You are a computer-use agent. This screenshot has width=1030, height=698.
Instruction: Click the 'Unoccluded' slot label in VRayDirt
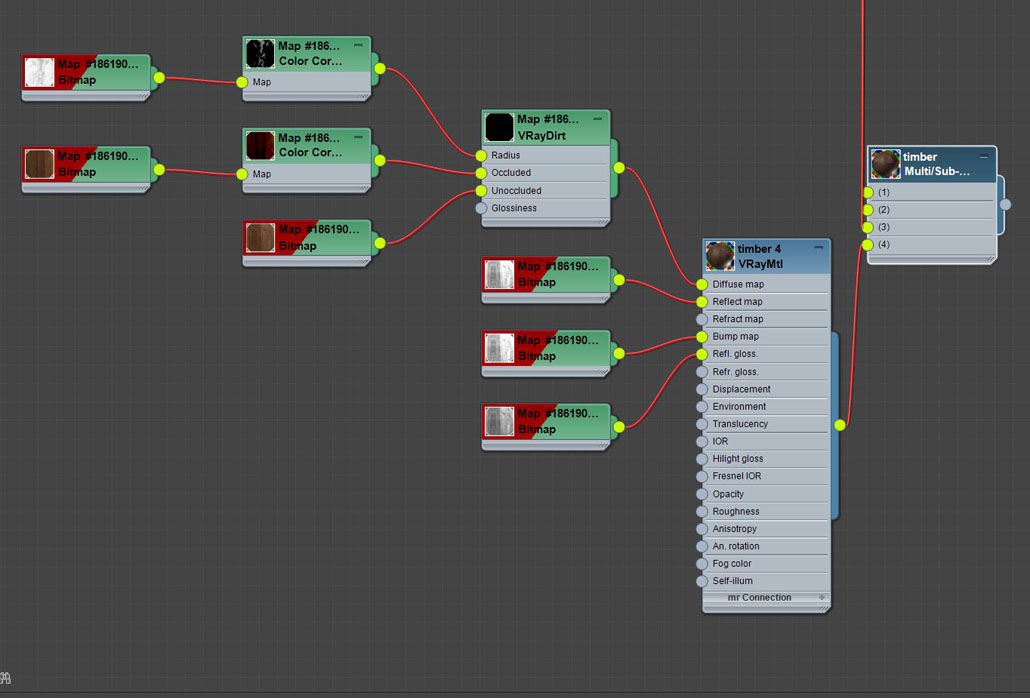516,190
